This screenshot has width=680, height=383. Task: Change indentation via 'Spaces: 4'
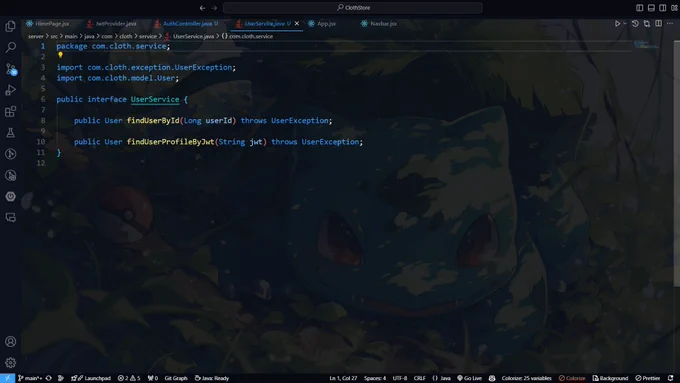[x=375, y=378]
